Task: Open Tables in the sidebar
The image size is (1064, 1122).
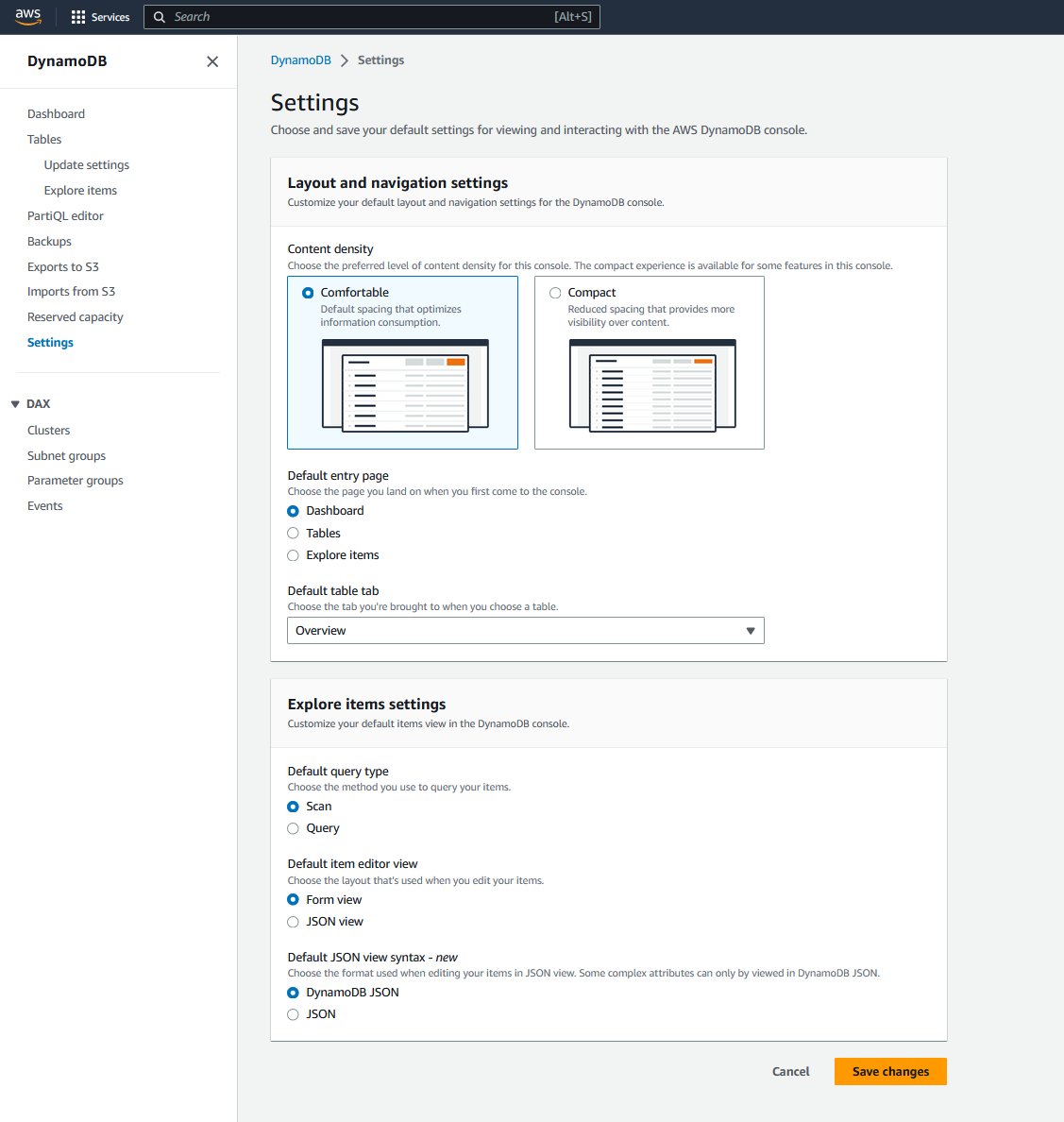Action: click(44, 140)
